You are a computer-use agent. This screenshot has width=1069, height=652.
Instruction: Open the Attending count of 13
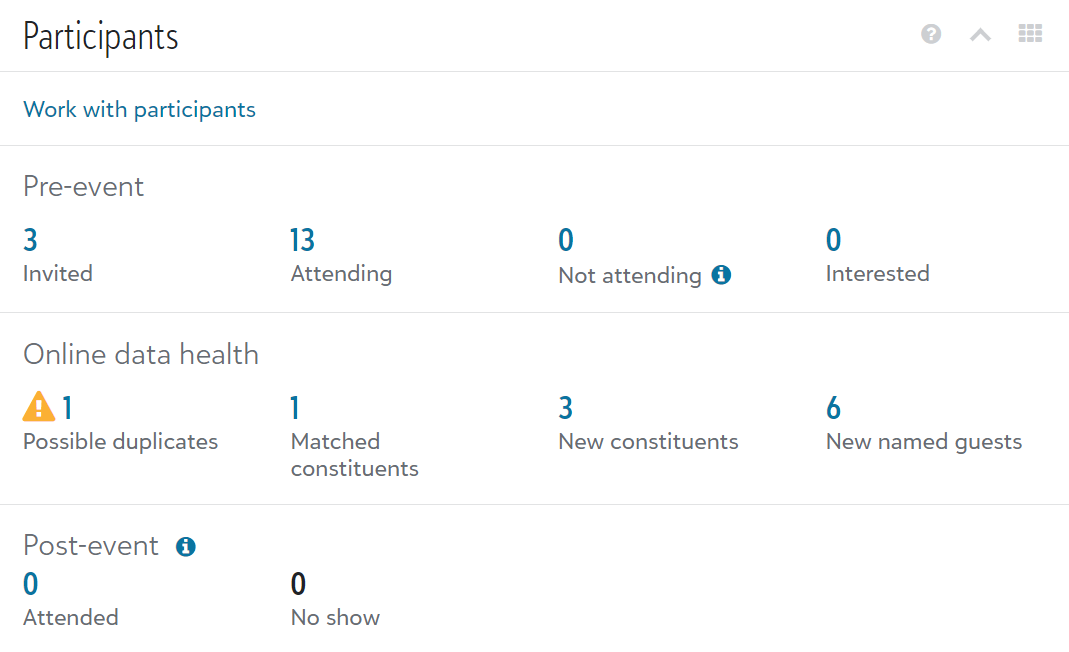click(302, 240)
